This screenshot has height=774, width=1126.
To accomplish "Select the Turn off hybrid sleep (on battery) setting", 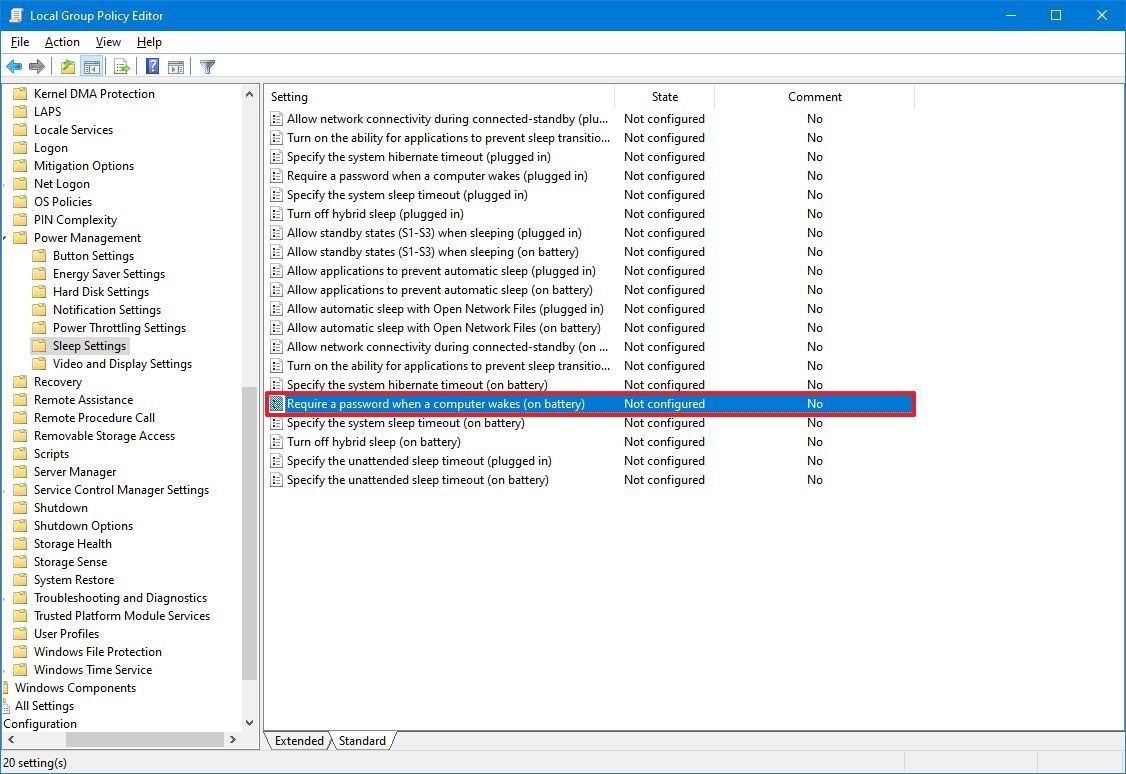I will coord(374,441).
